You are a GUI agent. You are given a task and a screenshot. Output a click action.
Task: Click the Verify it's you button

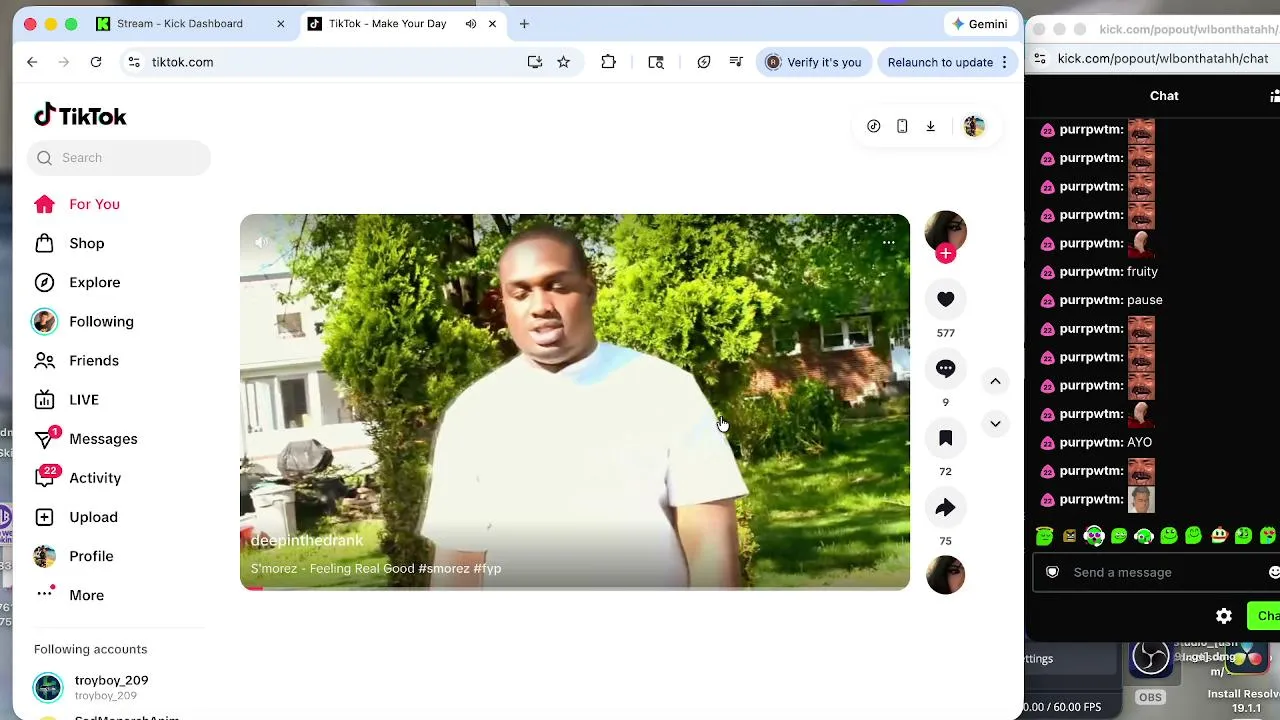(813, 62)
